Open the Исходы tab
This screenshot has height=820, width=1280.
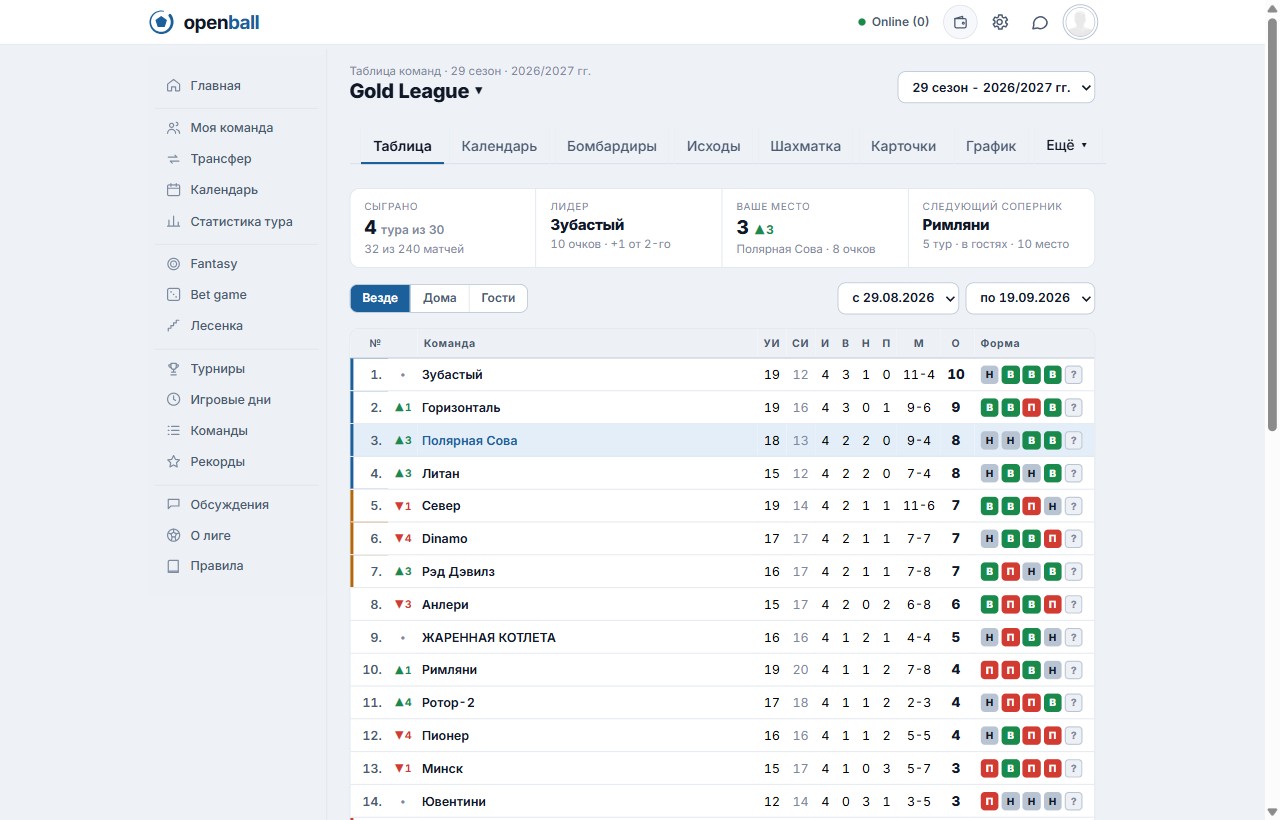pos(714,146)
